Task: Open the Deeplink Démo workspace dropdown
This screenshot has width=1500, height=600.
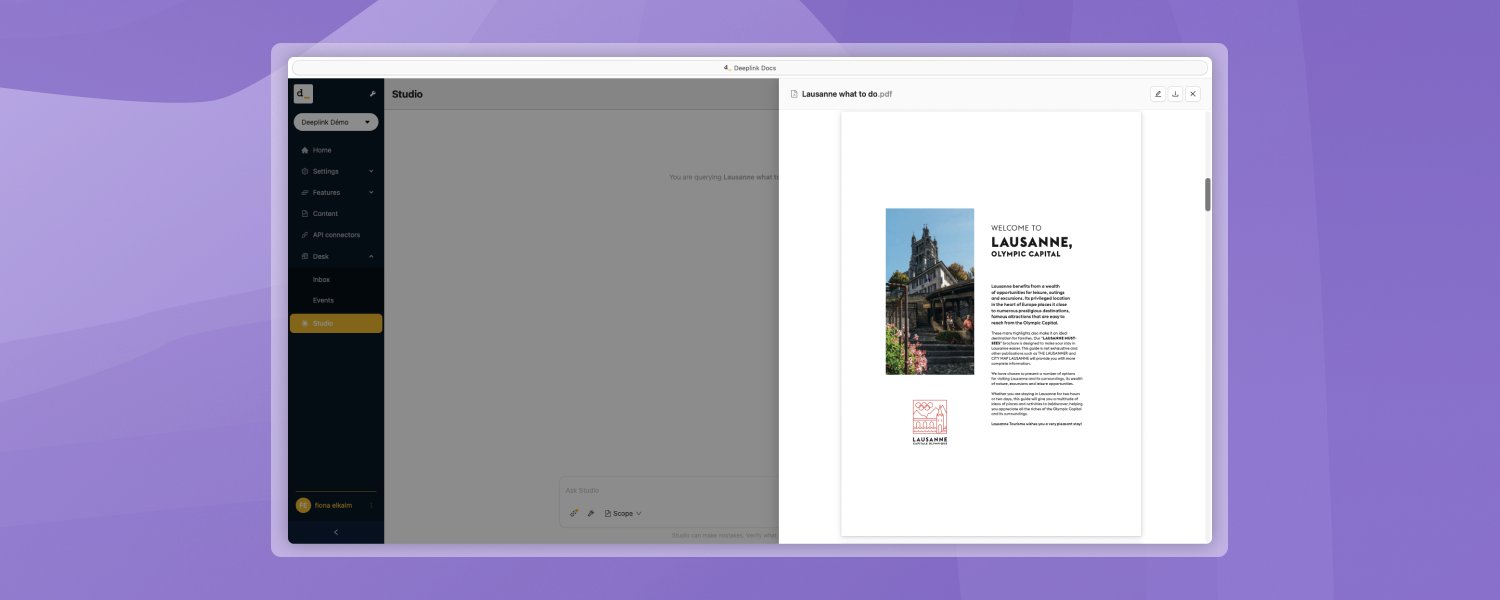Action: click(336, 122)
